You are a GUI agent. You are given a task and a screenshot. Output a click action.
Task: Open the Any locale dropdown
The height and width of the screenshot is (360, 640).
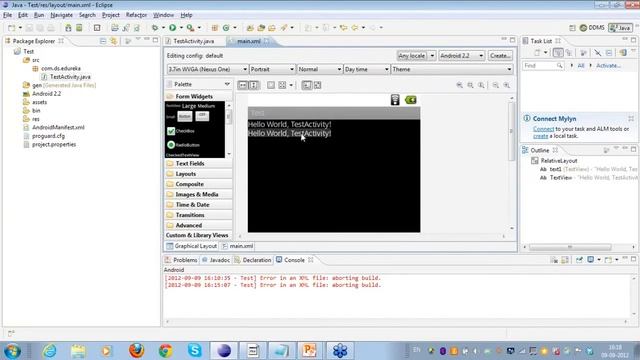point(416,56)
